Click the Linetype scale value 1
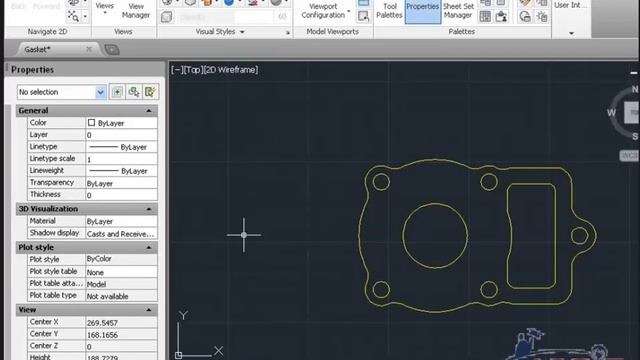Image resolution: width=640 pixels, height=360 pixels. point(121,159)
